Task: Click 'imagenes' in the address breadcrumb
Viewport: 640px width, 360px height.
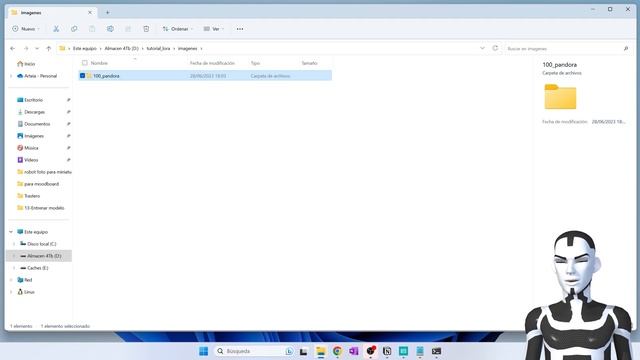Action: [x=188, y=49]
